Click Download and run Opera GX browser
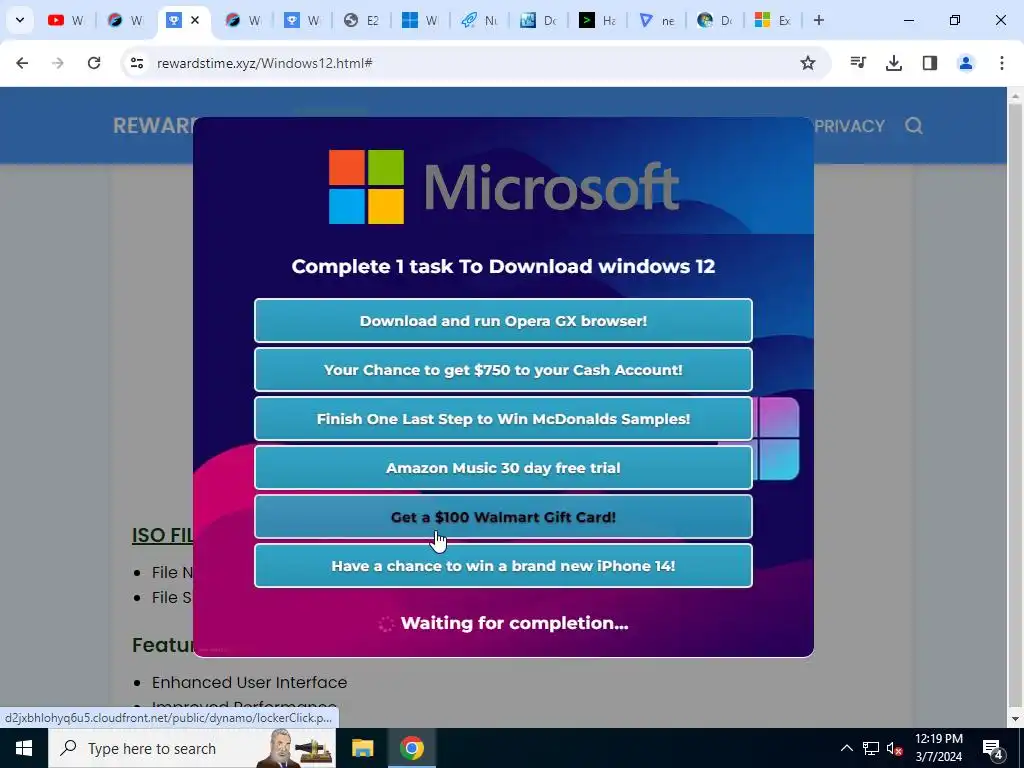This screenshot has height=768, width=1024. pos(503,321)
